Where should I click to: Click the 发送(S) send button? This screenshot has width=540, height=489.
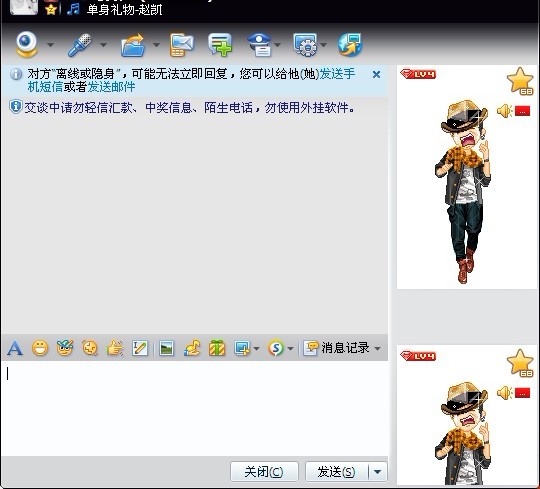pos(336,471)
